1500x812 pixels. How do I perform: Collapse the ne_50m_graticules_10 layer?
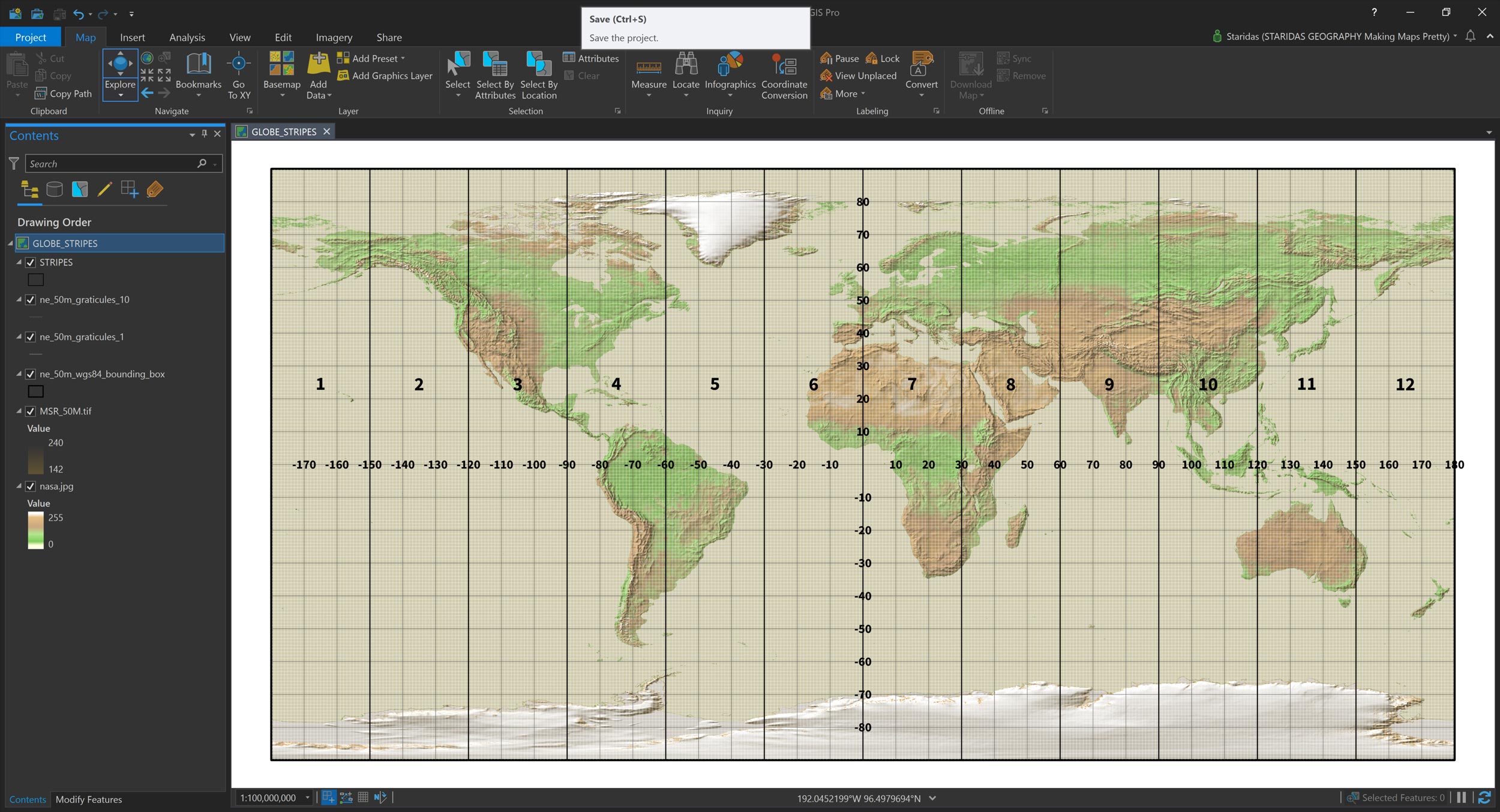tap(19, 299)
